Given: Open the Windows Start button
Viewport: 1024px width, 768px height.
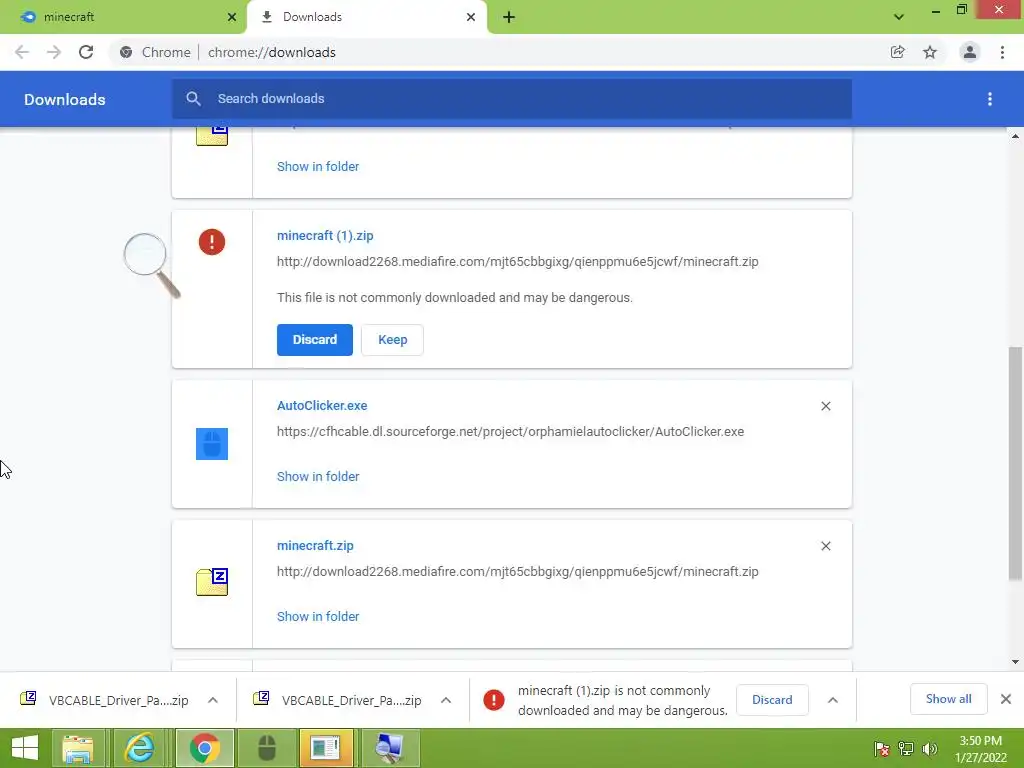Looking at the screenshot, I should pyautogui.click(x=25, y=748).
